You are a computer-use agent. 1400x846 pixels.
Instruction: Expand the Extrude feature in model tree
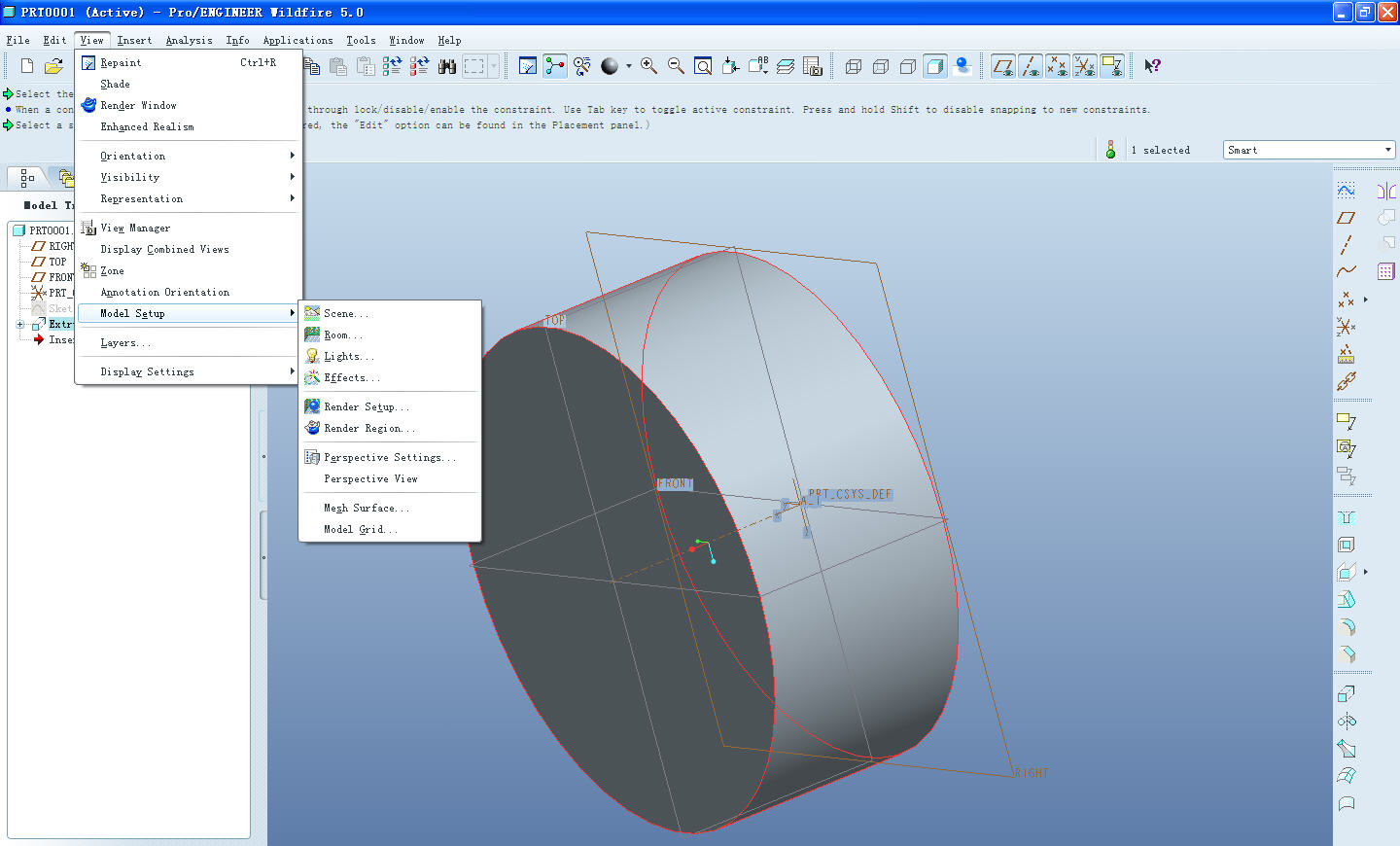point(20,325)
